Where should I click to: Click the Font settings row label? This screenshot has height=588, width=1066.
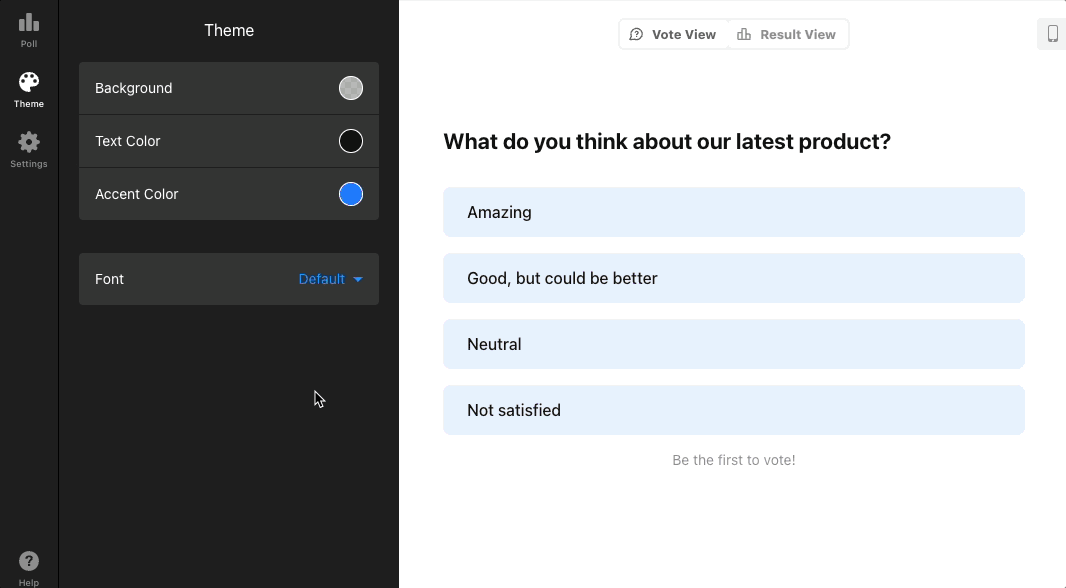(x=110, y=279)
